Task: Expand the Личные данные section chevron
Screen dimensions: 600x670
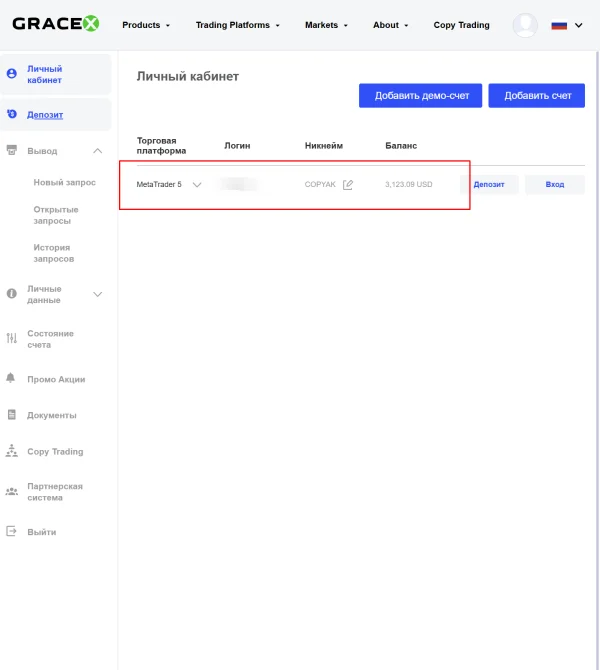Action: point(98,294)
